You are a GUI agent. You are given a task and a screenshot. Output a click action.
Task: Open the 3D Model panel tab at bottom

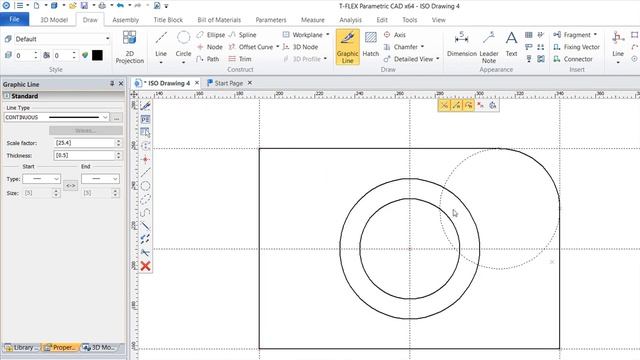(x=100, y=347)
